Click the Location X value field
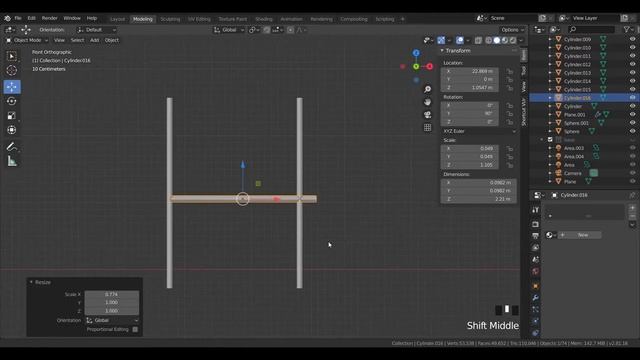Image resolution: width=640 pixels, height=360 pixels. click(x=470, y=71)
